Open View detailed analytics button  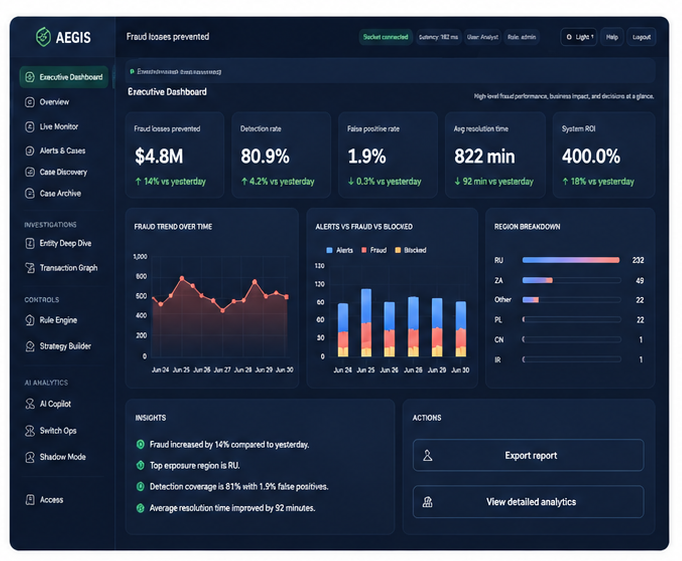click(528, 502)
